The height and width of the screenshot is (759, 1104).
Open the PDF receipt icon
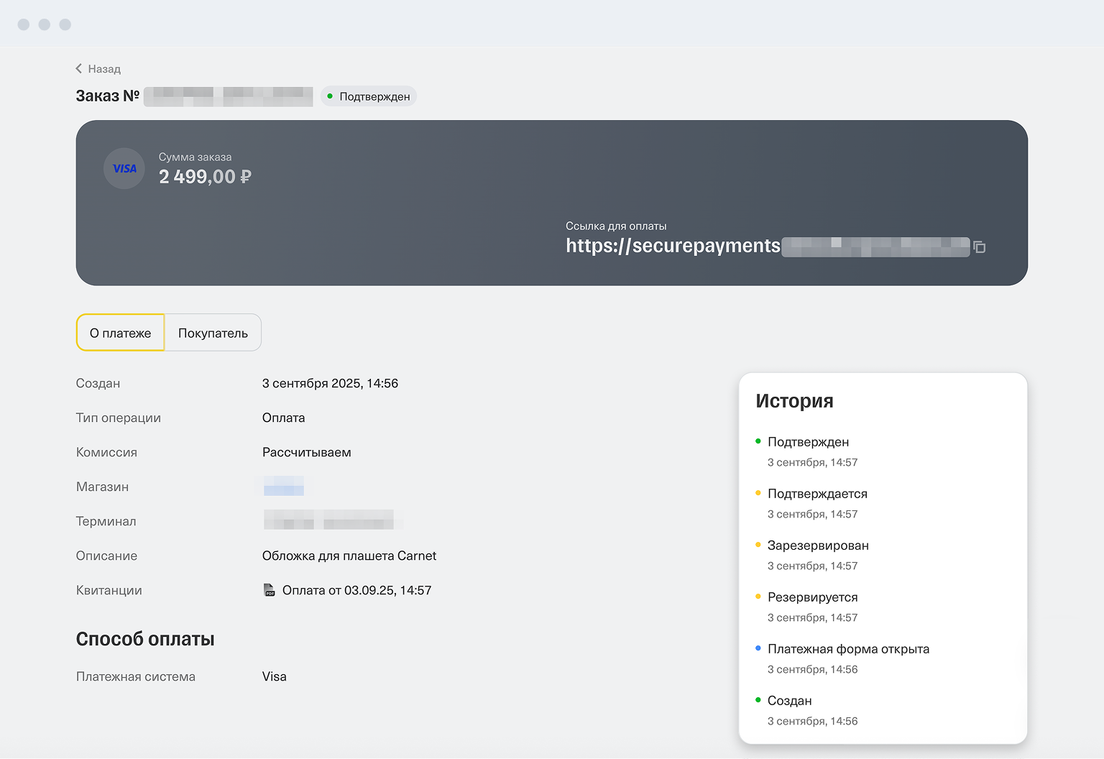coord(269,591)
